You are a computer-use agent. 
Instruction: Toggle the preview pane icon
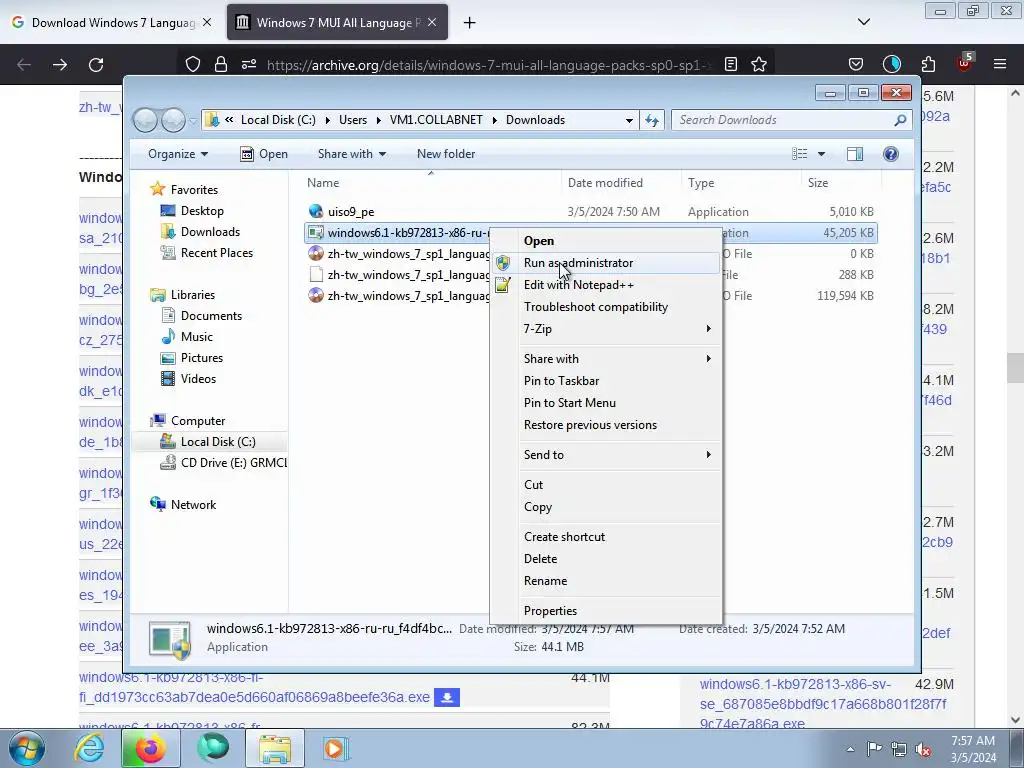point(854,153)
